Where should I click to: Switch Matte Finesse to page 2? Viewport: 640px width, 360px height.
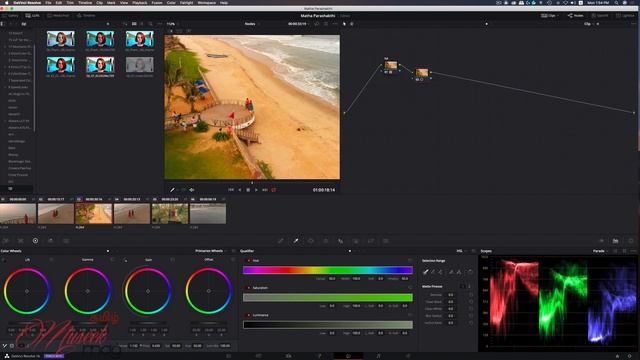pos(469,287)
